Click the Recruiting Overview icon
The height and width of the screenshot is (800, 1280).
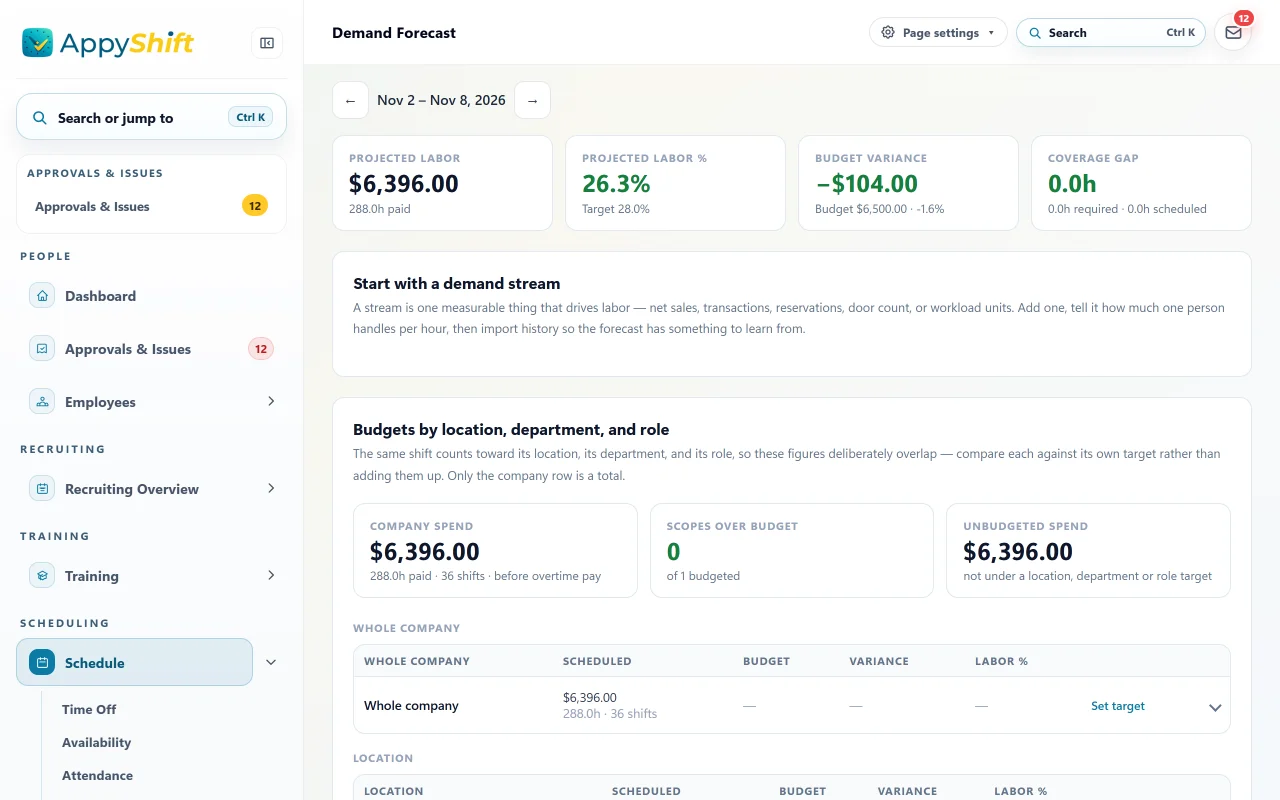(x=42, y=489)
